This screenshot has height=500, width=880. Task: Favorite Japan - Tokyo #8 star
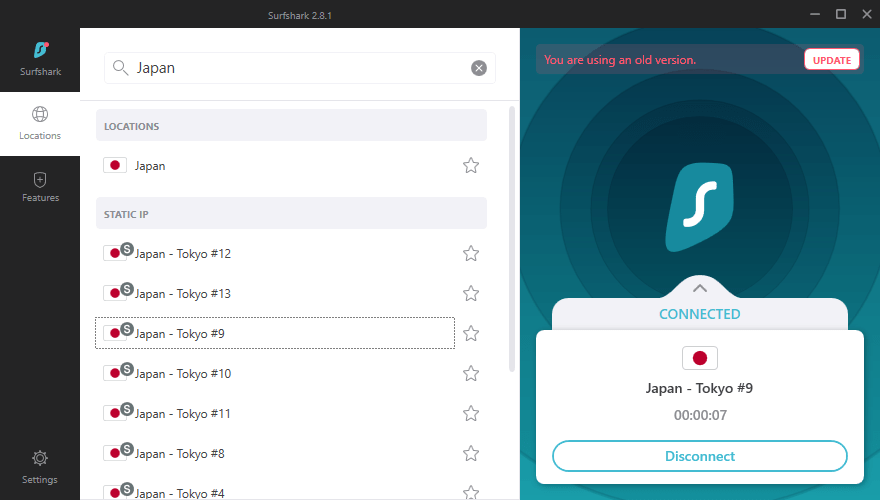(x=471, y=453)
